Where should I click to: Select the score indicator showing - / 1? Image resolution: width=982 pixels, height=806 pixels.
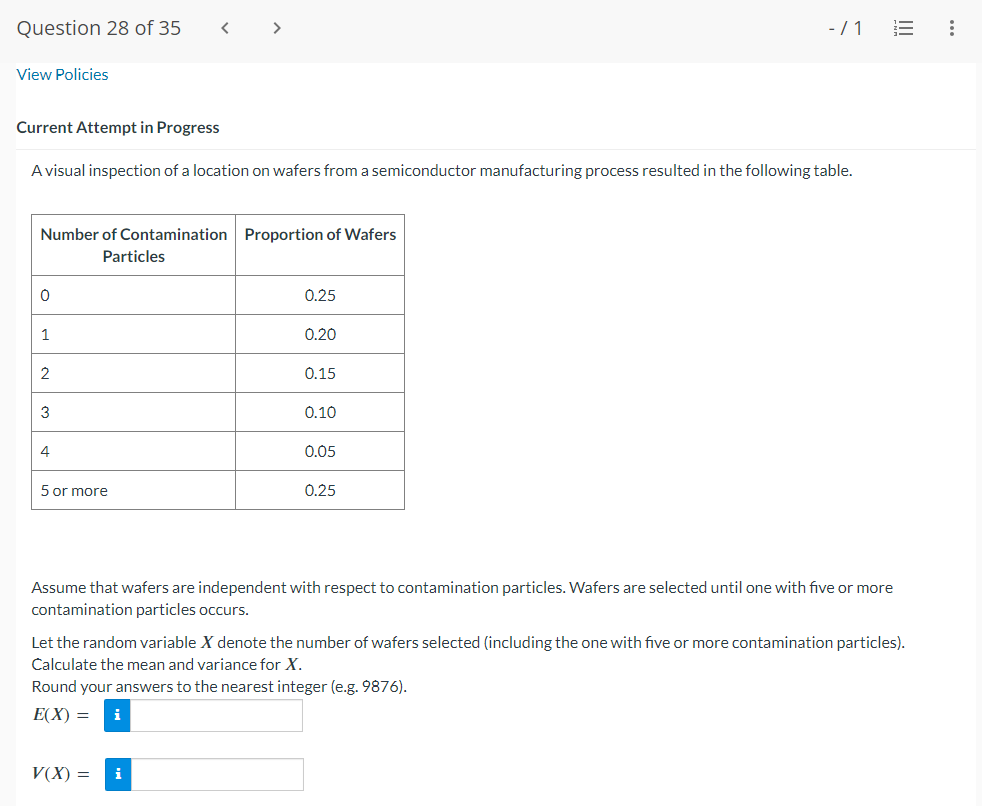click(845, 28)
